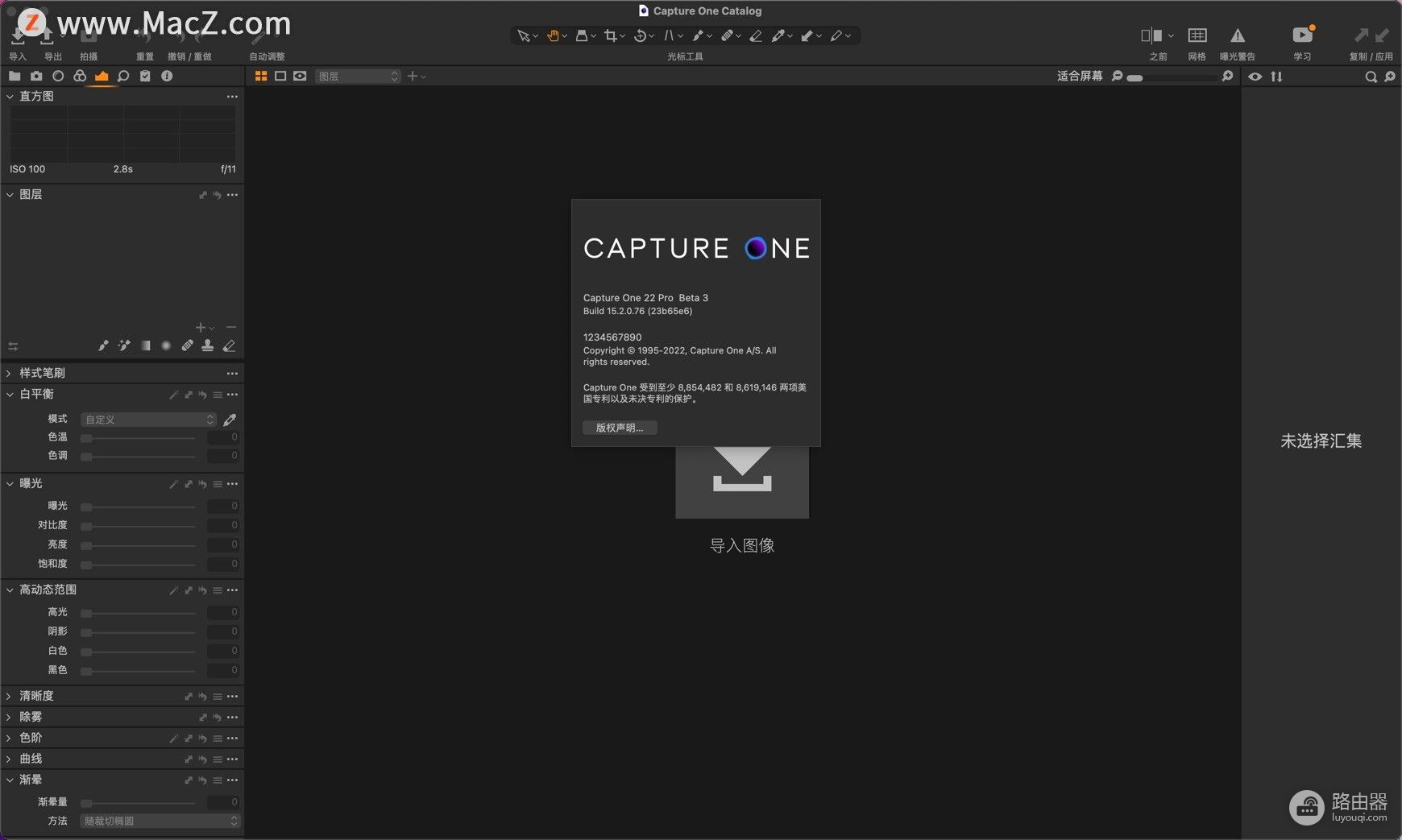Select the White Balance picker in cursor toolbar
This screenshot has height=840, width=1402.
click(778, 35)
